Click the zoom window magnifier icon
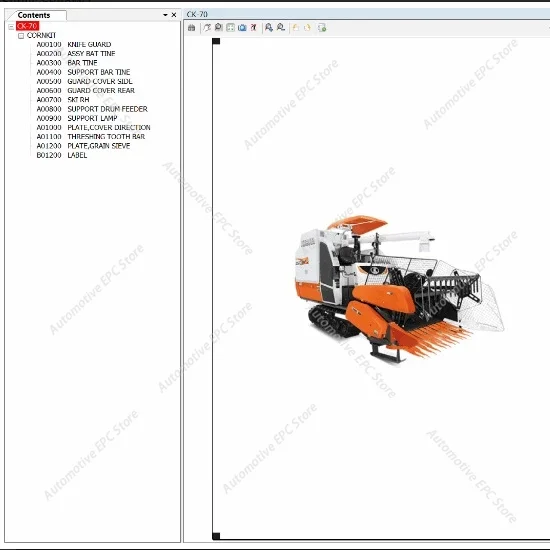Image resolution: width=550 pixels, height=550 pixels. pyautogui.click(x=219, y=27)
